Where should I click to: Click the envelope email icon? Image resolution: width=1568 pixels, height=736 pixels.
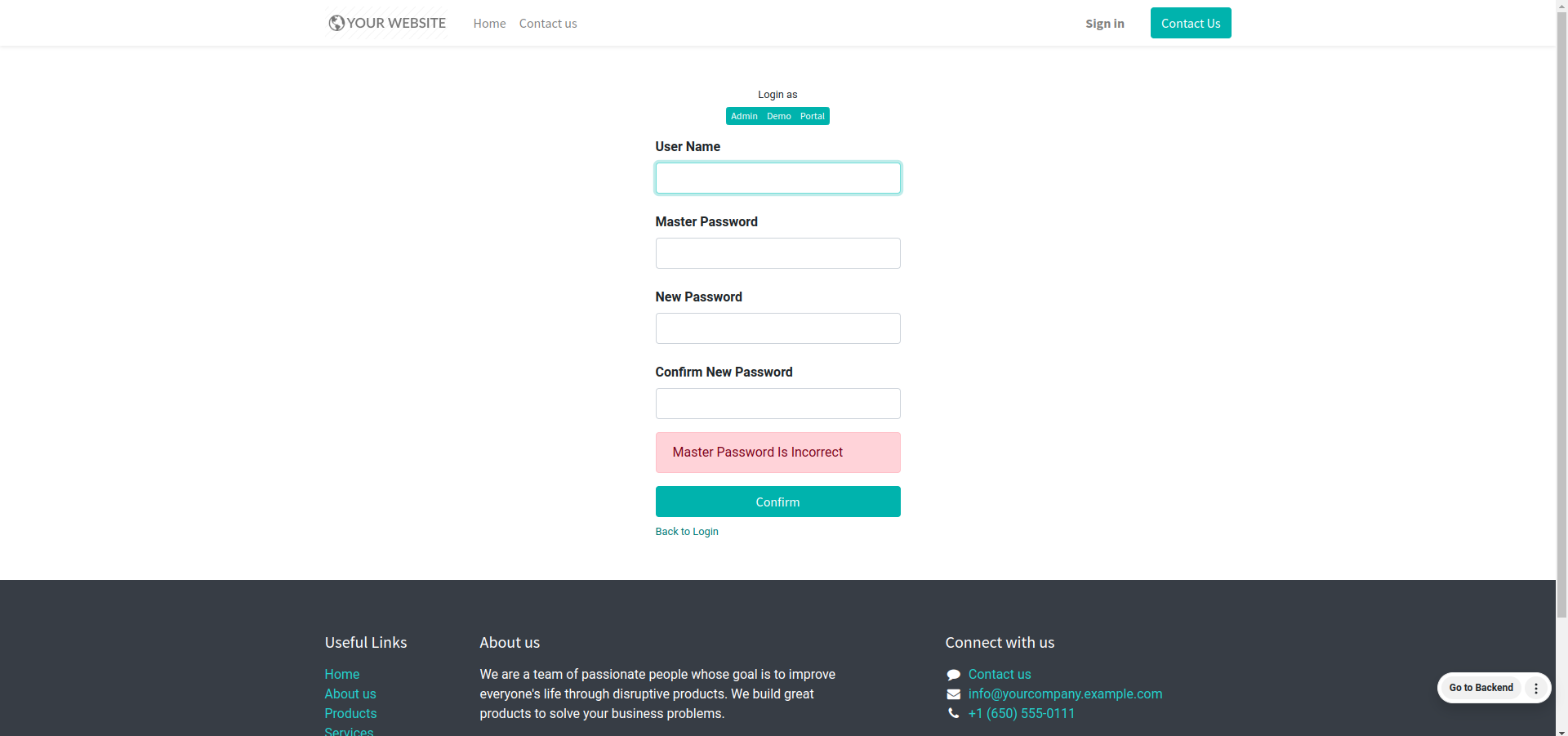click(x=953, y=694)
